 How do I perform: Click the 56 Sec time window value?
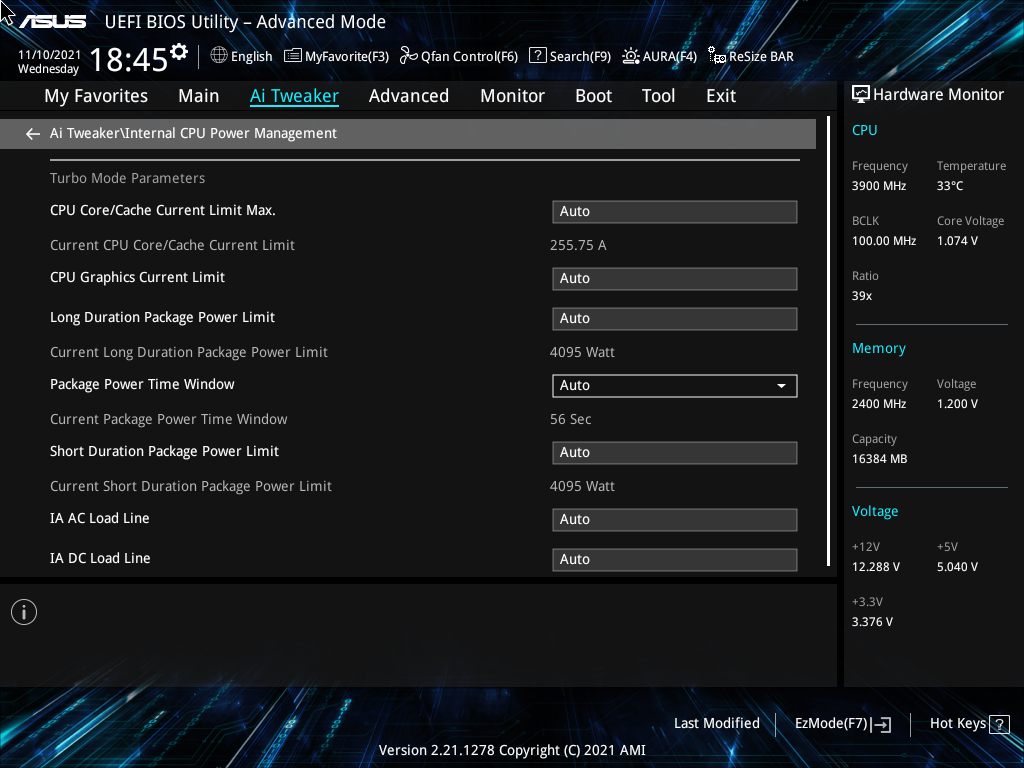click(x=571, y=419)
